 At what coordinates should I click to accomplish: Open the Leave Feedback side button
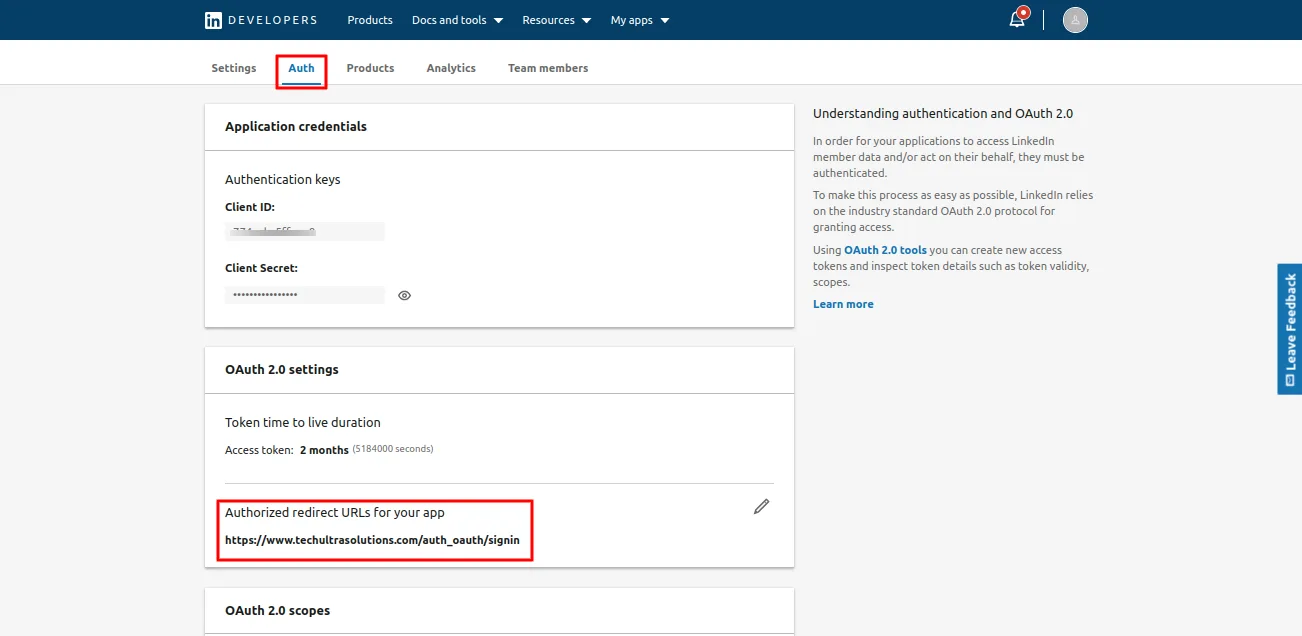[1289, 329]
